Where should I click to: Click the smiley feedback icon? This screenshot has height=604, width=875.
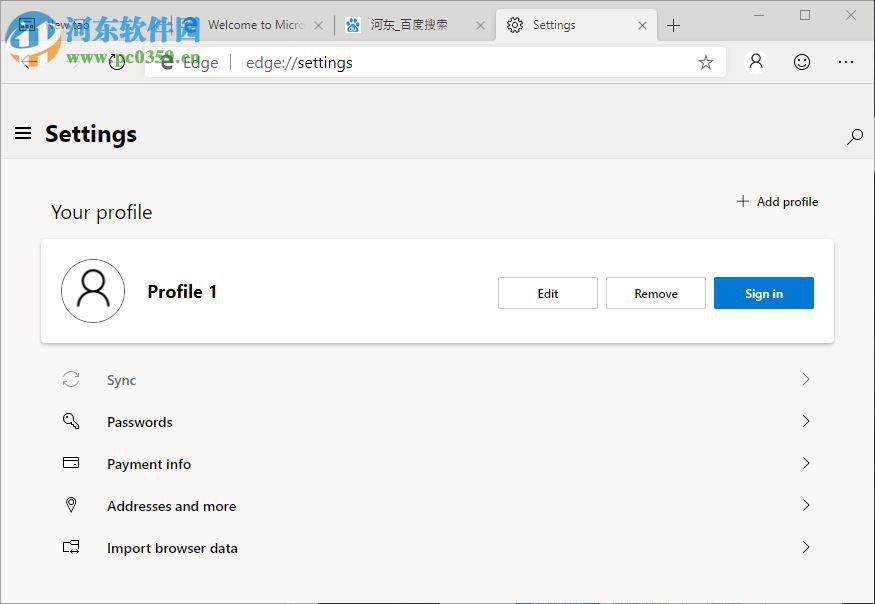click(802, 62)
